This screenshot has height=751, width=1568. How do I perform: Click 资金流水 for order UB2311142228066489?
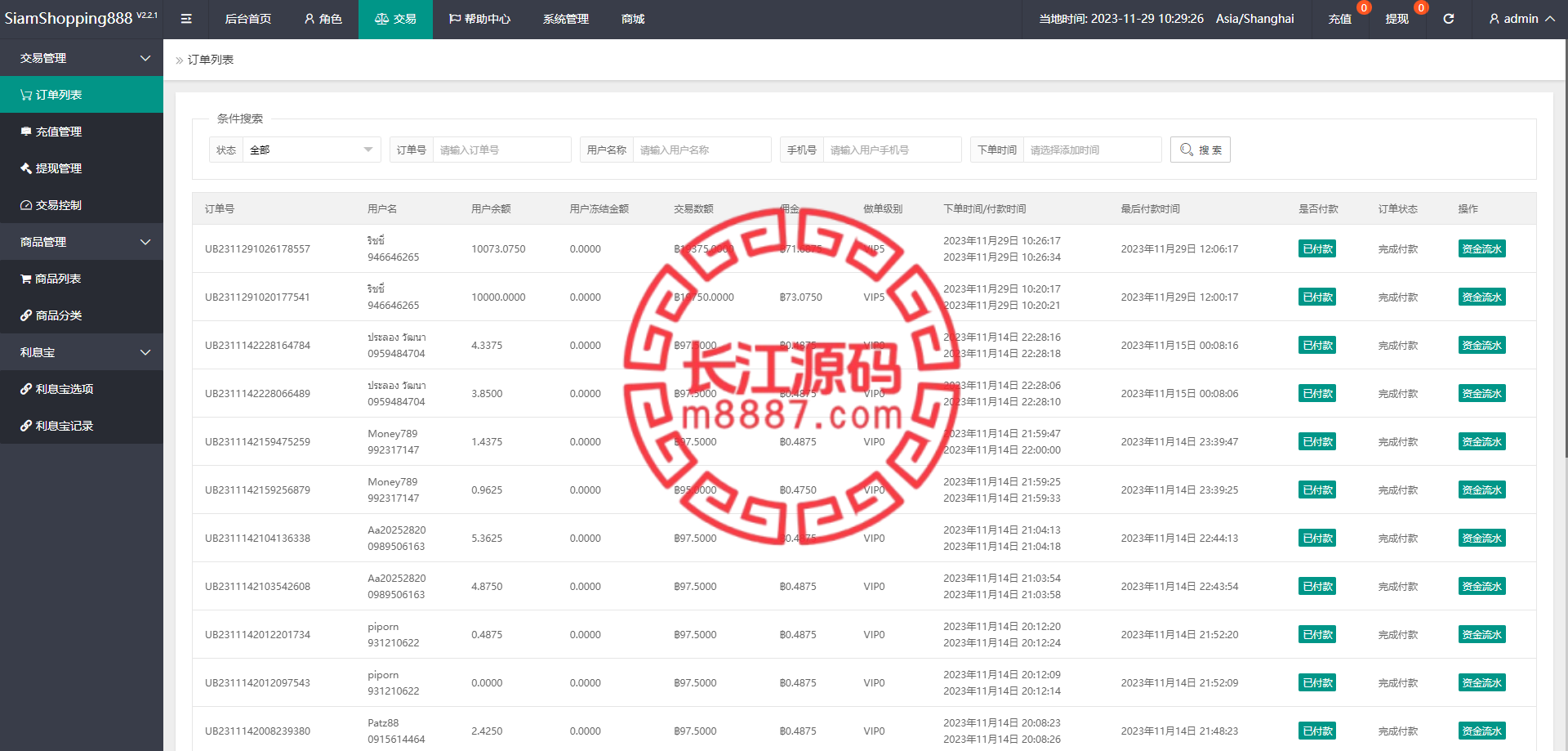(1481, 393)
